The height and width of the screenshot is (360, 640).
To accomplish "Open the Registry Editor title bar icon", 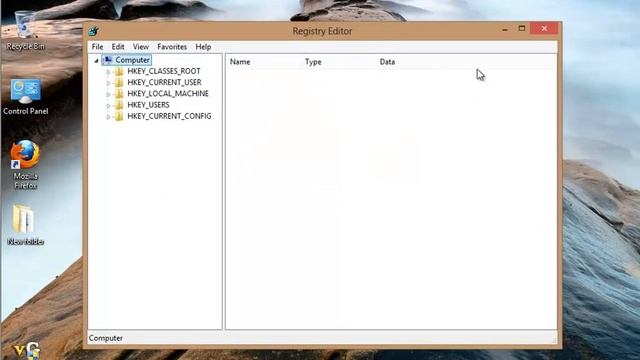I will [x=93, y=31].
